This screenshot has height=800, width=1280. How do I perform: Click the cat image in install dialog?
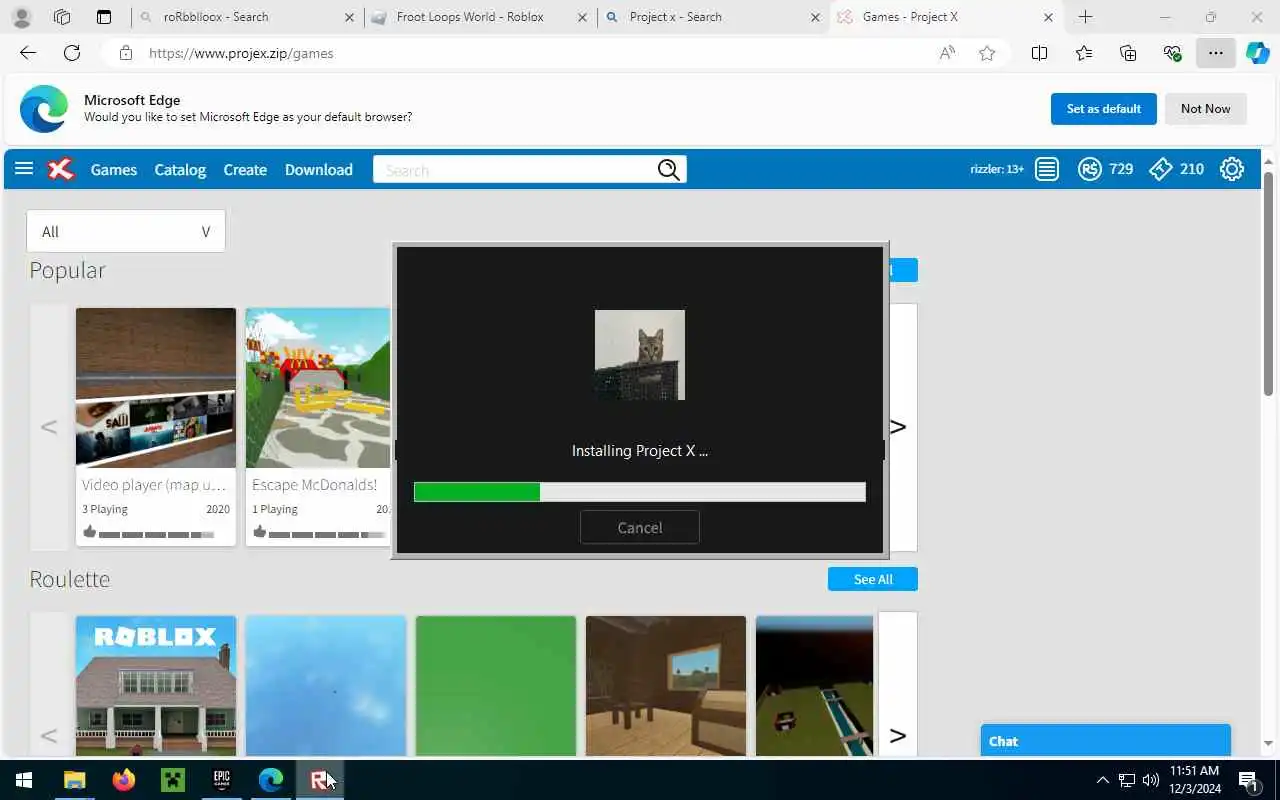point(640,355)
